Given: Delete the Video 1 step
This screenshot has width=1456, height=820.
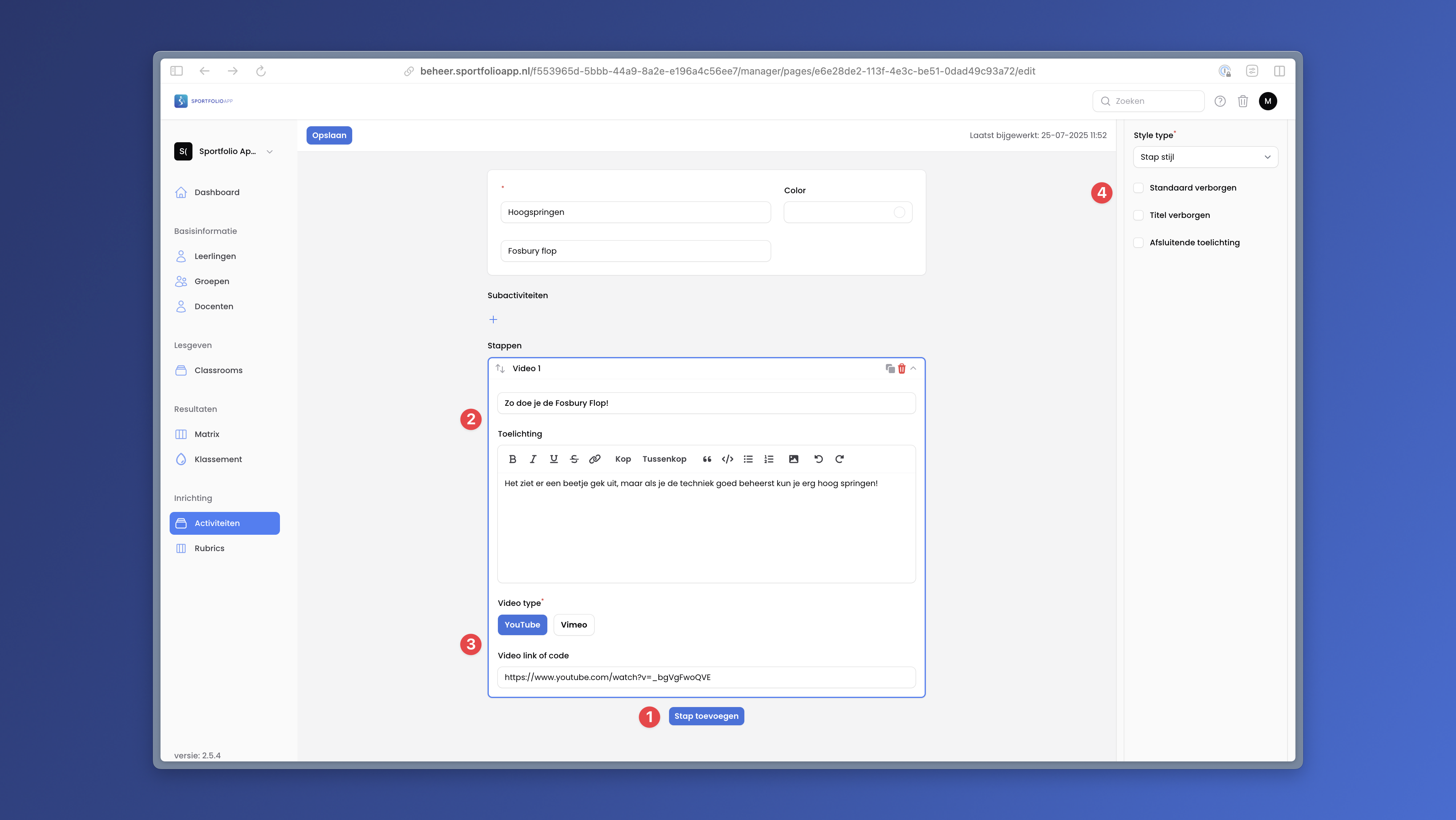Looking at the screenshot, I should click(901, 369).
